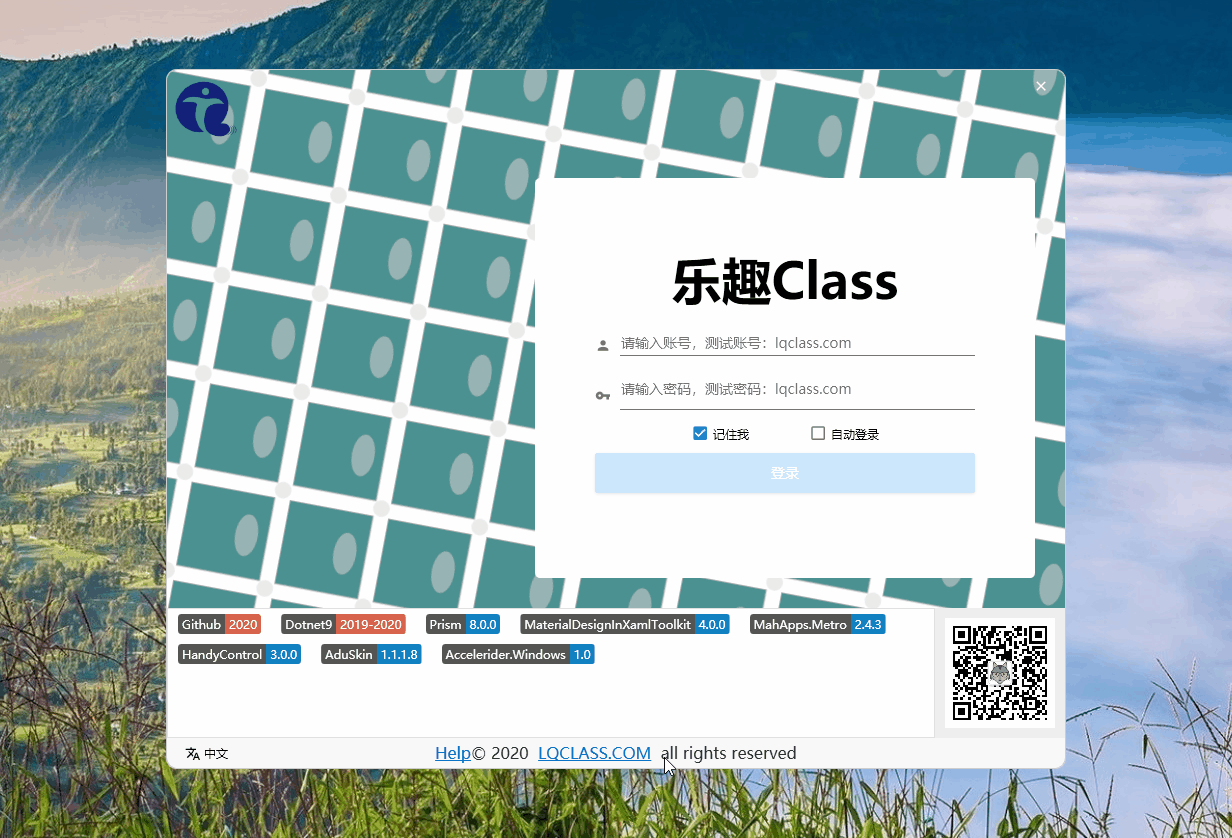Click the 登录 login button

[x=785, y=473]
